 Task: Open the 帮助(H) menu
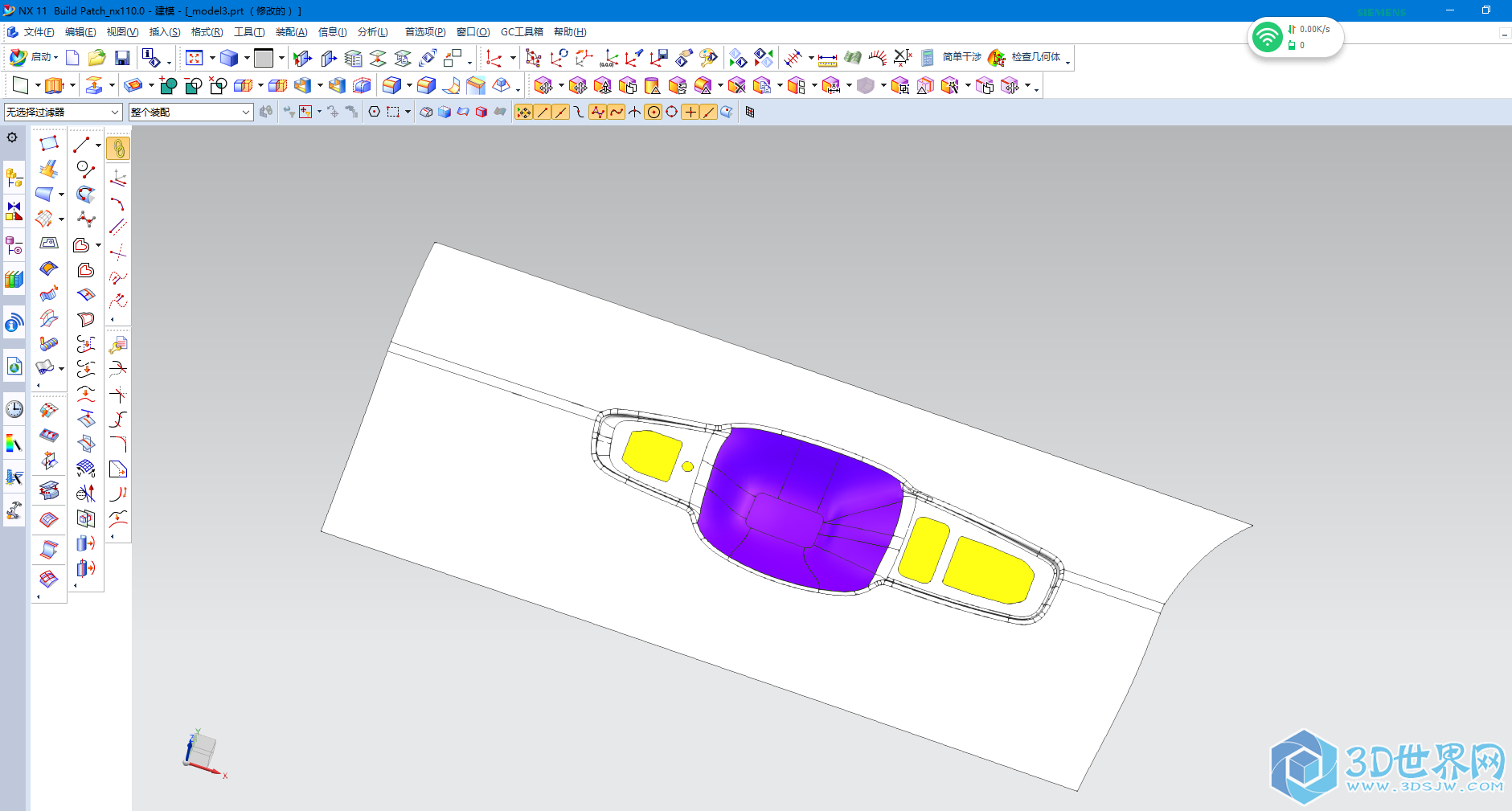[570, 32]
